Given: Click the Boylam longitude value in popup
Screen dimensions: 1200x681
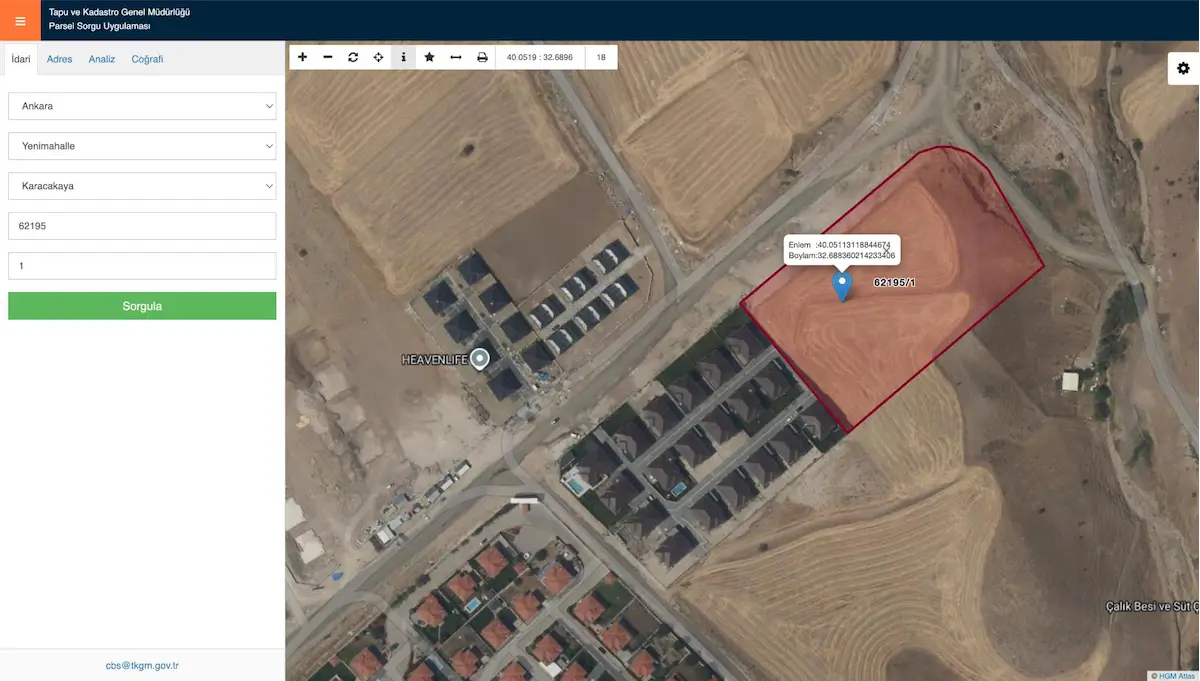Looking at the screenshot, I should [856, 256].
